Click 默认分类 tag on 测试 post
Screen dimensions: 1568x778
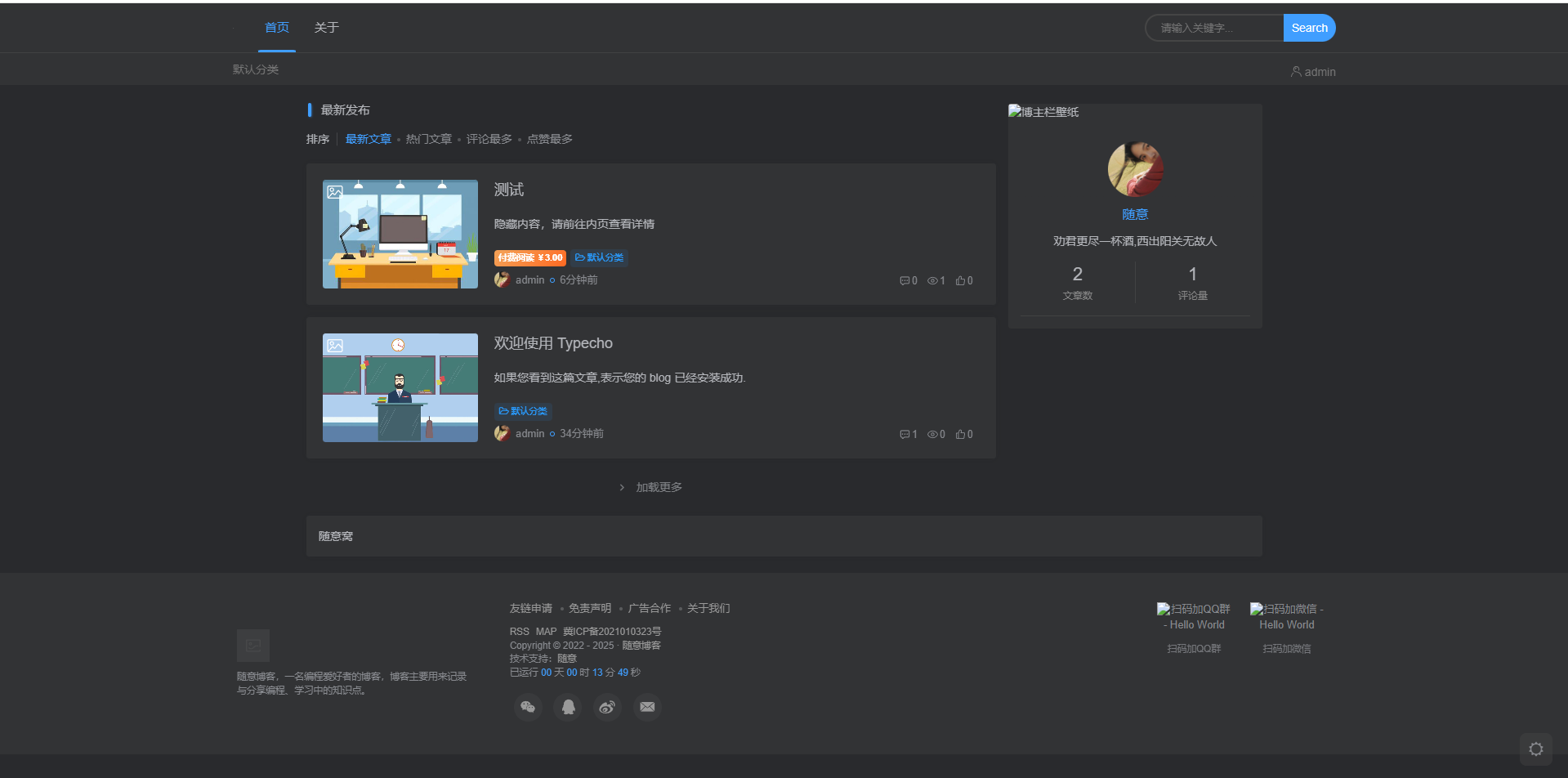(x=599, y=257)
